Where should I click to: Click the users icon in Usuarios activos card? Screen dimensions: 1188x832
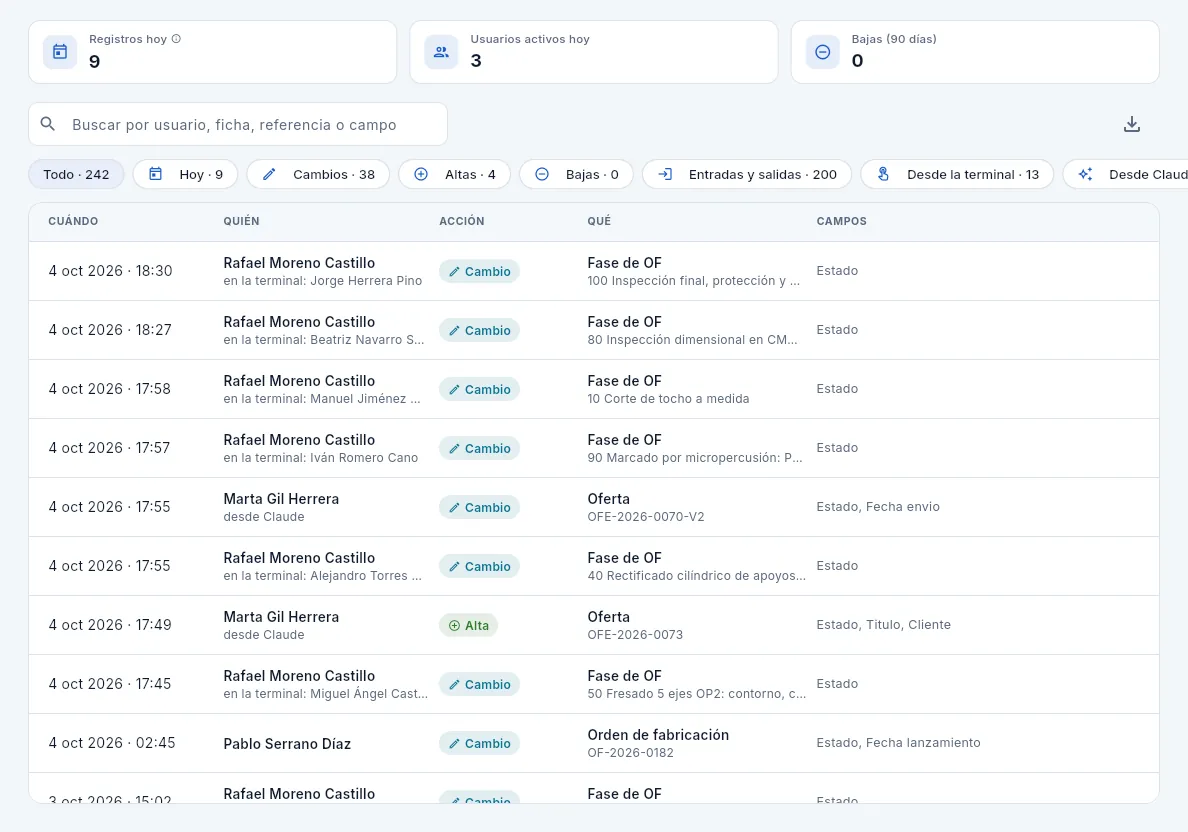[441, 52]
